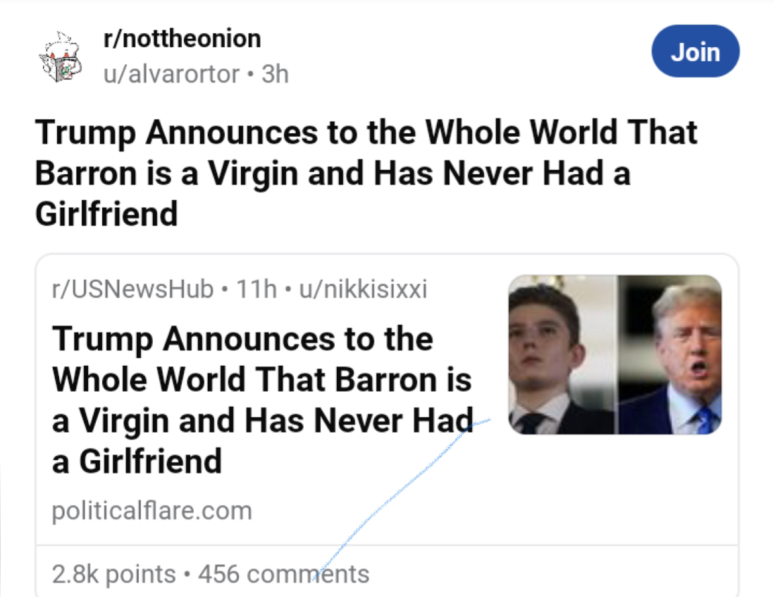Join the r/nottheonion community
This screenshot has width=774, height=597.
click(695, 52)
